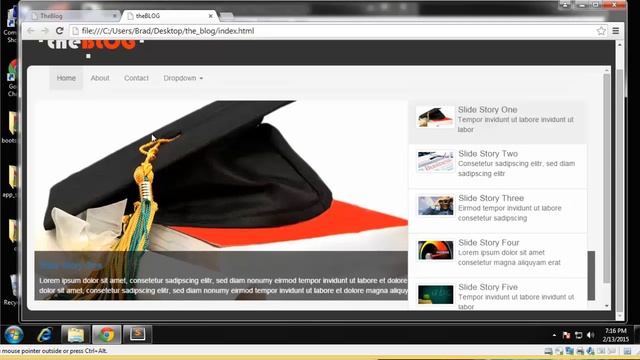
Task: Click the Chrome window scrollbar up arrow
Action: click(x=620, y=44)
